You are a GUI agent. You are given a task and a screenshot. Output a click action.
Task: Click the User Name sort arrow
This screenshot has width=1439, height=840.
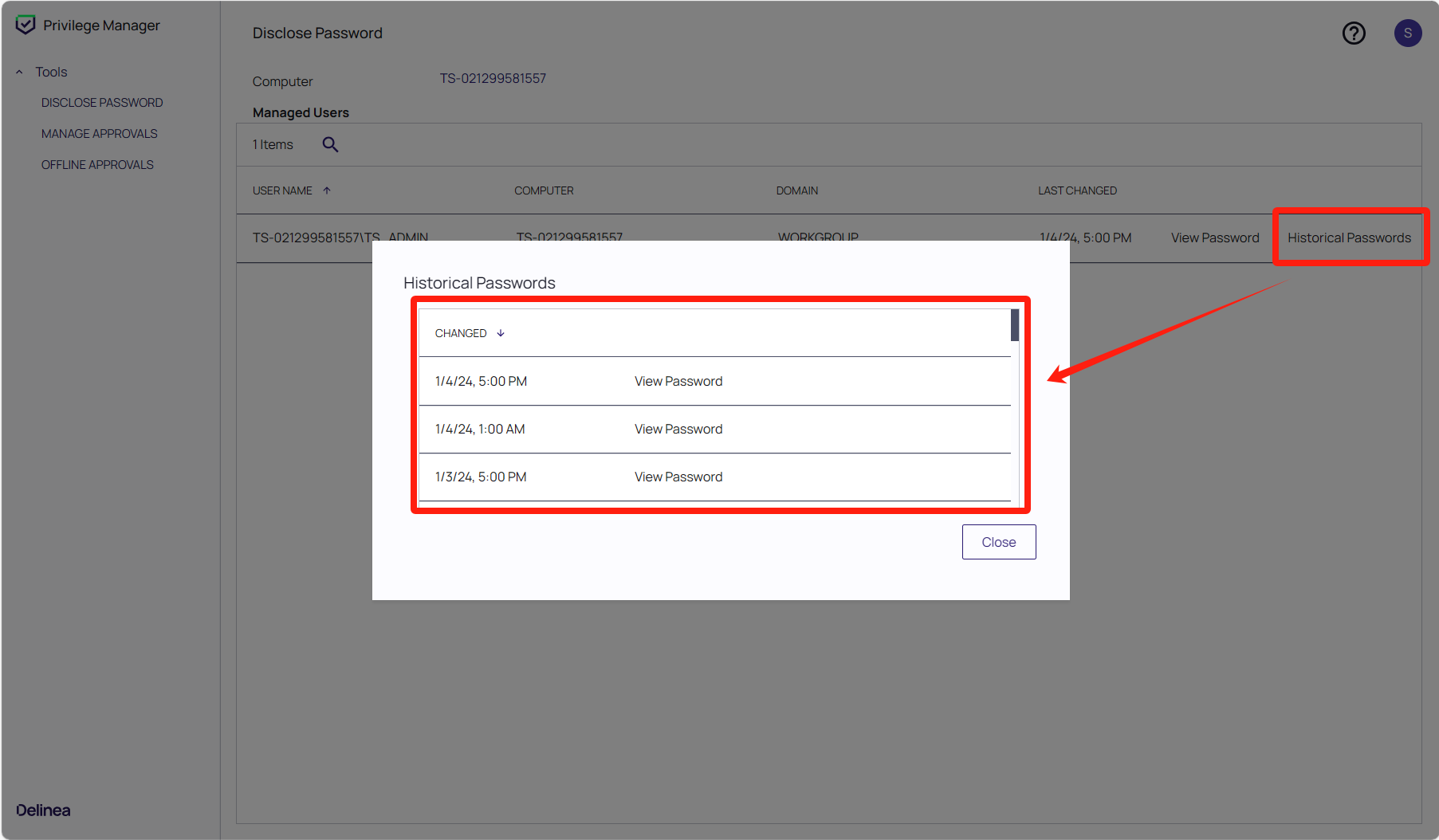coord(327,190)
